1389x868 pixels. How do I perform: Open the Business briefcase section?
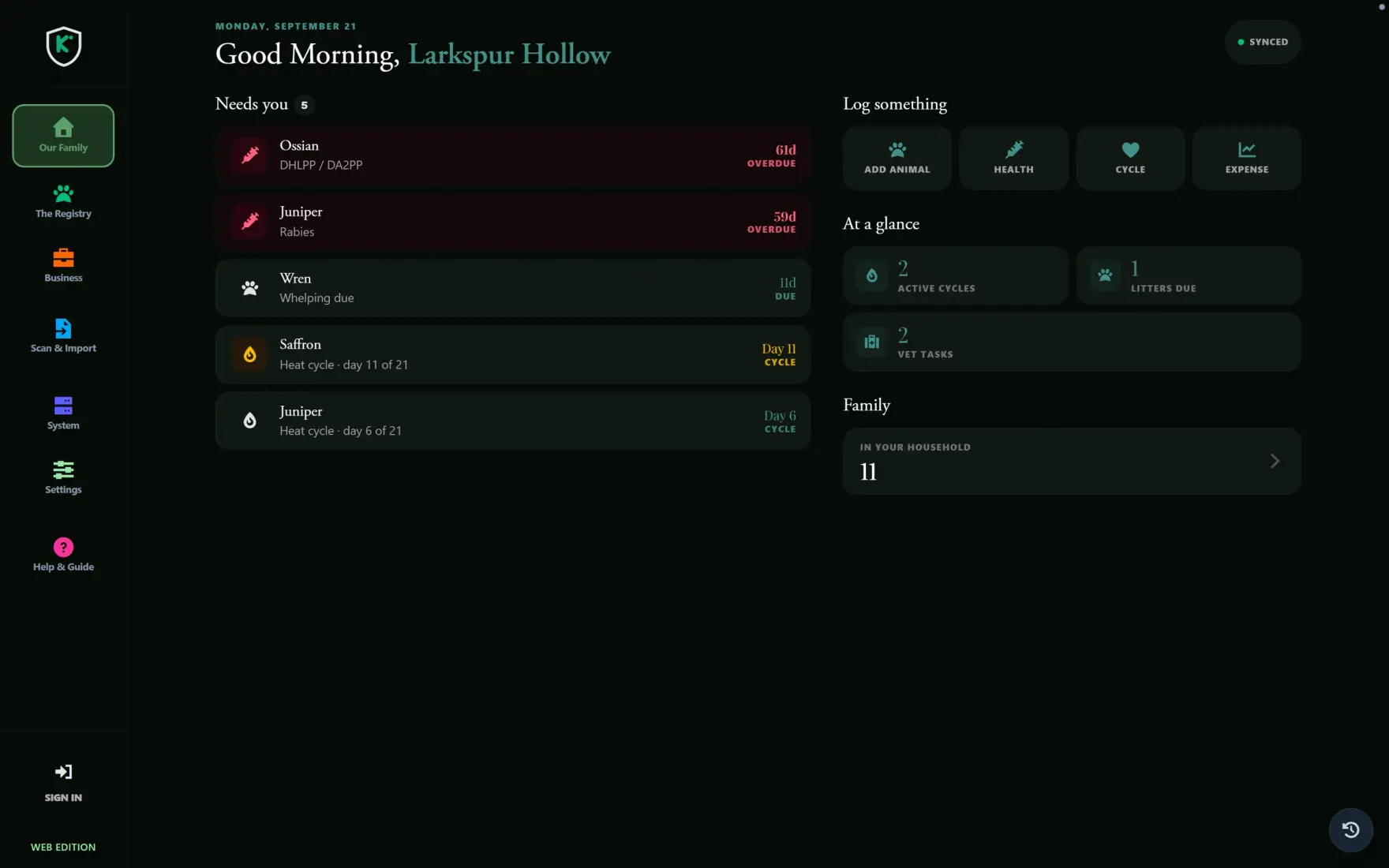[x=63, y=265]
